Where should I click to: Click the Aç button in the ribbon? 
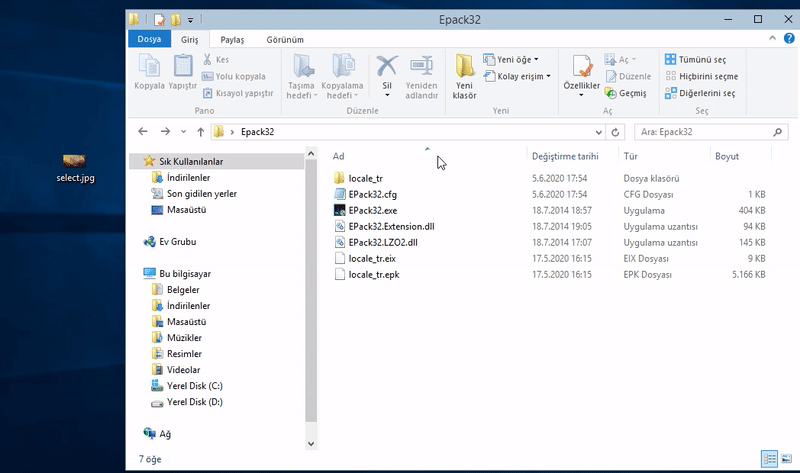point(620,59)
